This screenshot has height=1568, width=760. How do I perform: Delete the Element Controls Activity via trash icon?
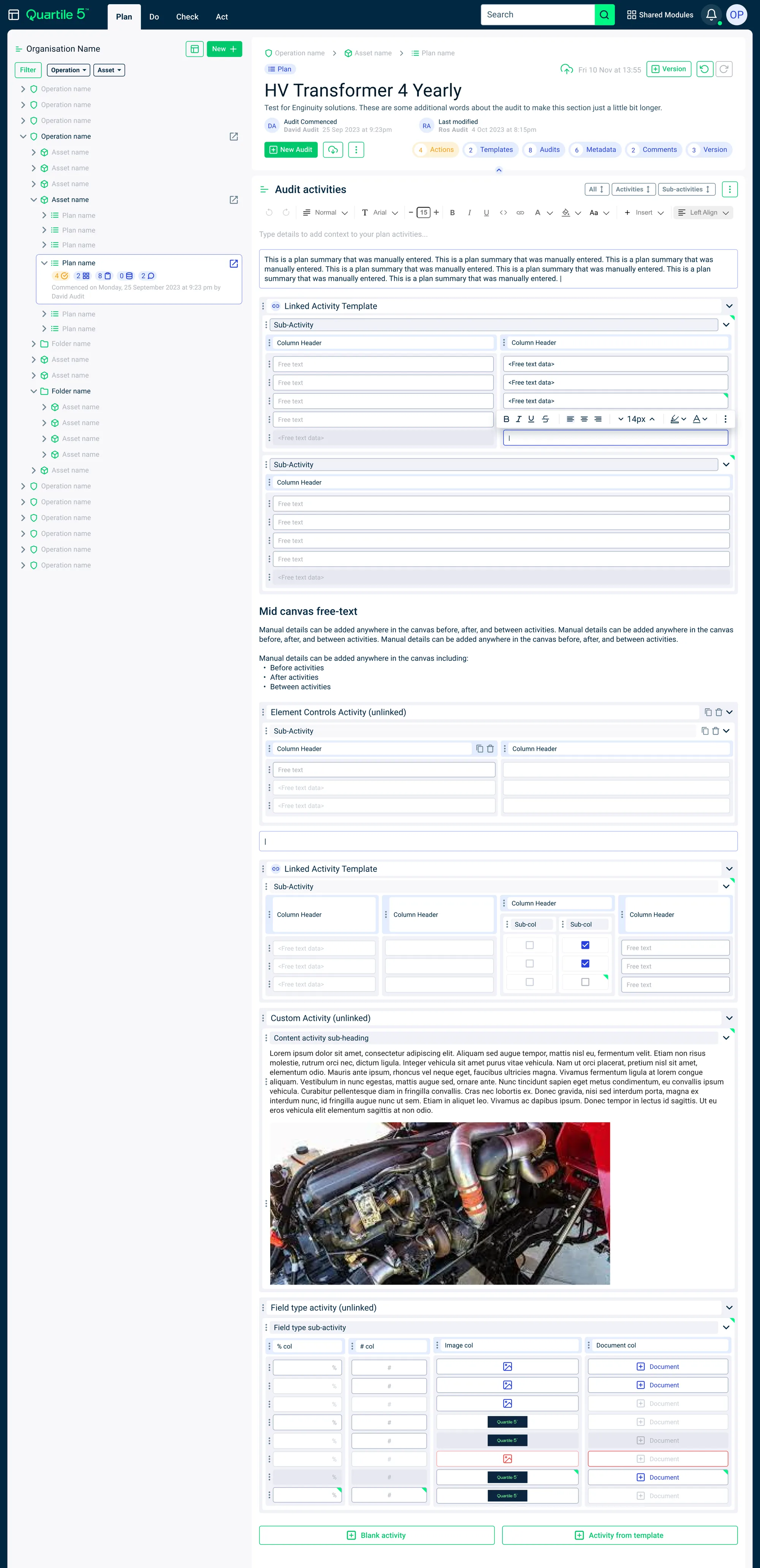pos(719,712)
